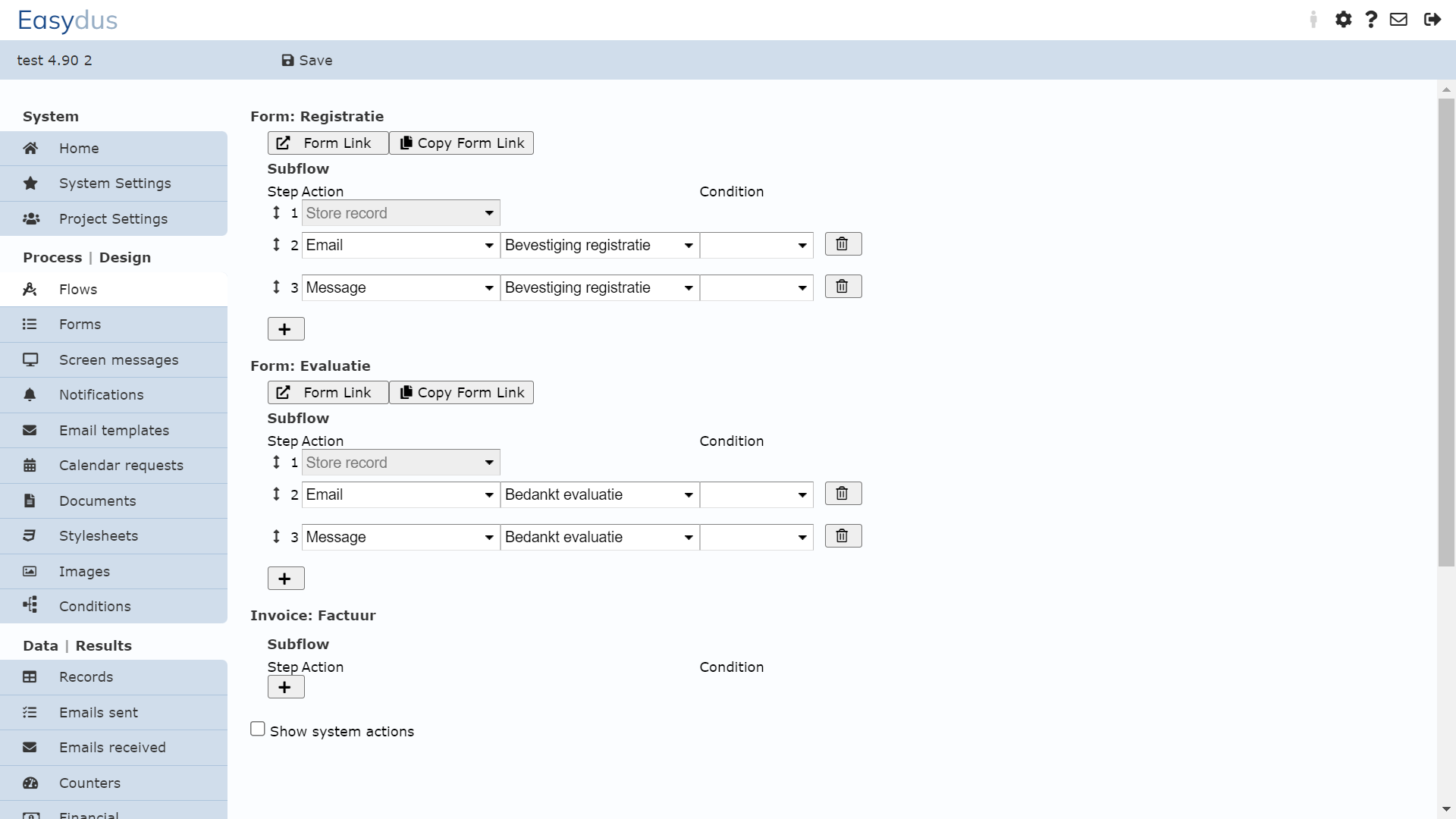Copy Form Link for Registratie
This screenshot has height=819, width=1456.
coord(461,143)
